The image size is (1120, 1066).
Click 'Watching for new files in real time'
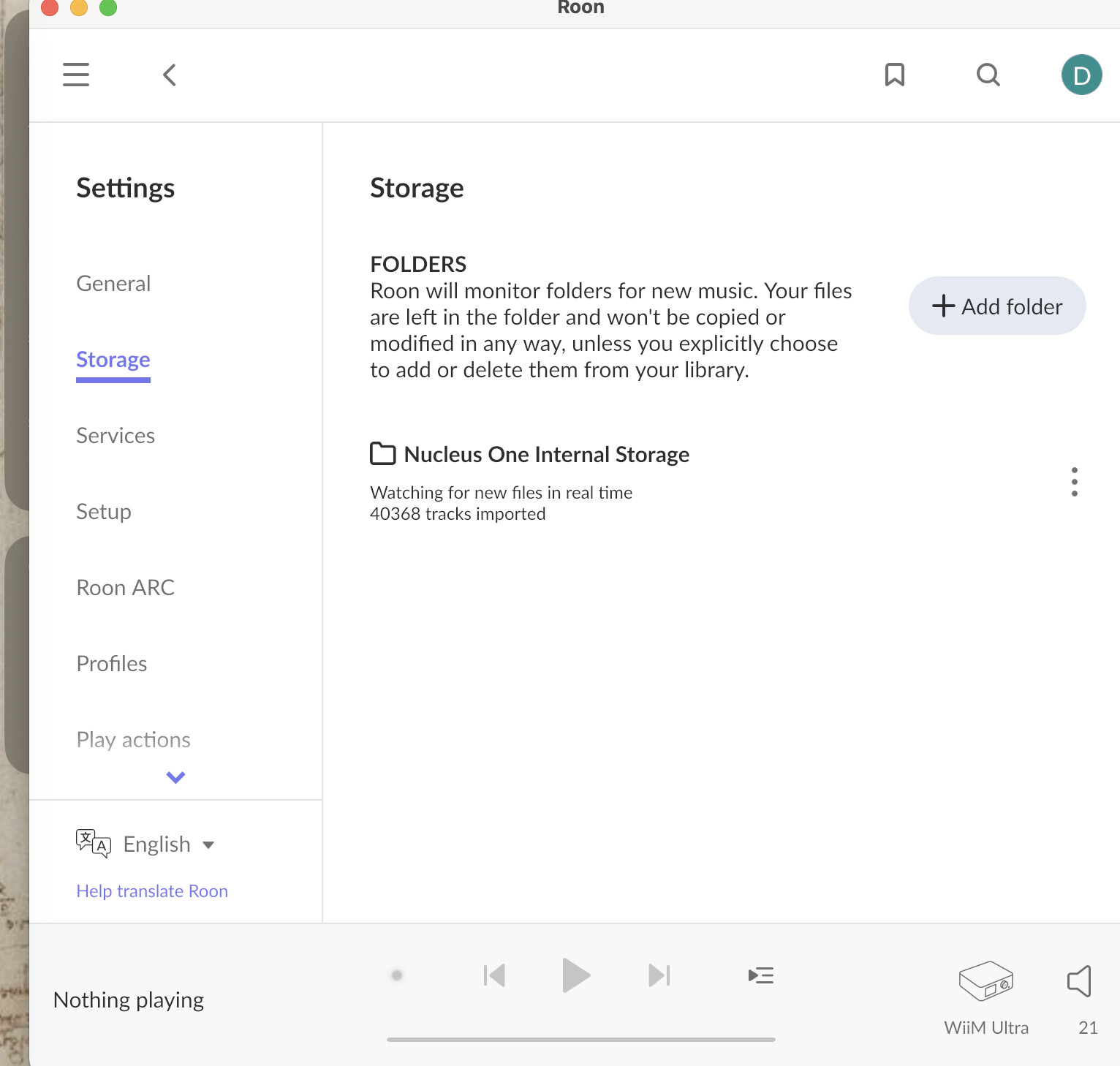[501, 493]
